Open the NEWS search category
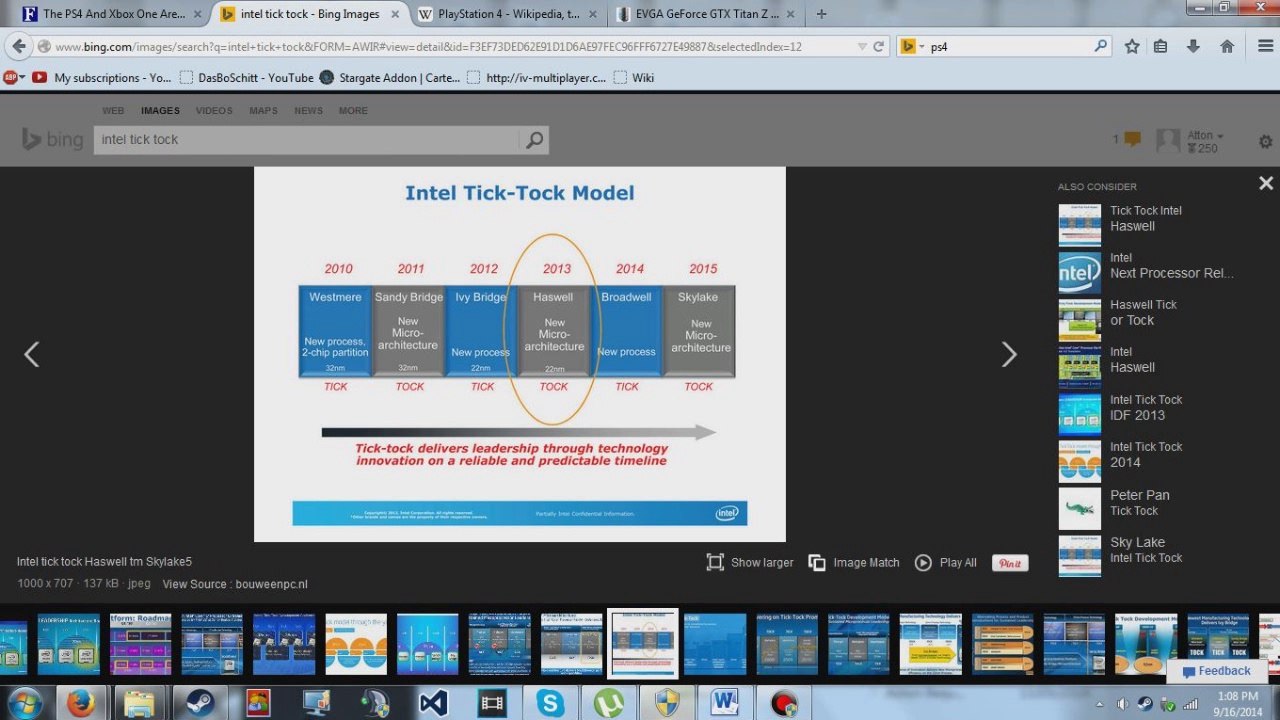The width and height of the screenshot is (1280, 720). click(308, 111)
